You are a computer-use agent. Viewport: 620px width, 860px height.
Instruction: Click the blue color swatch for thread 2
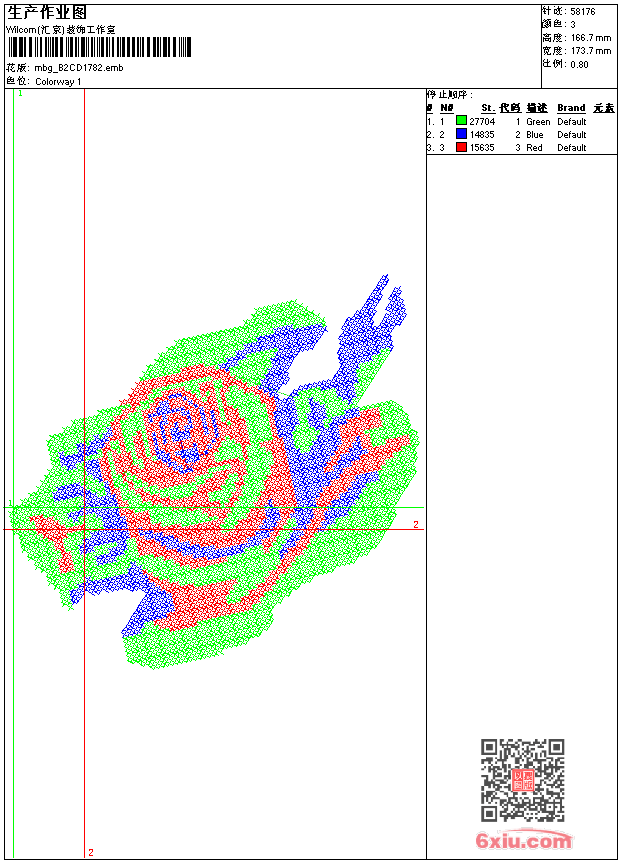461,134
